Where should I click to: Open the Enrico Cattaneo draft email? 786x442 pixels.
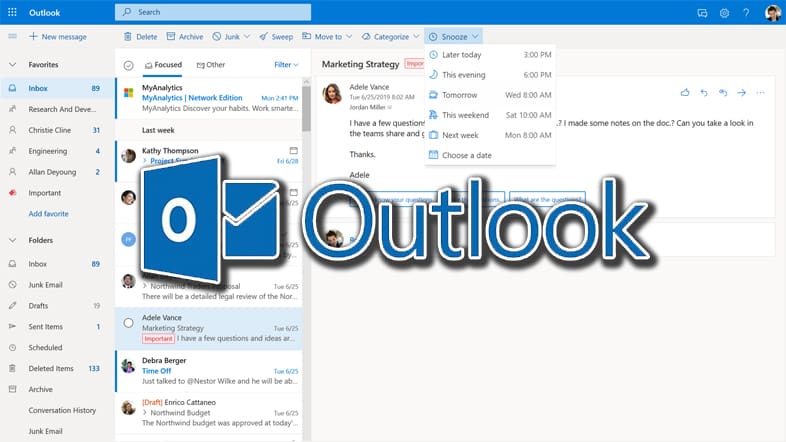(209, 413)
